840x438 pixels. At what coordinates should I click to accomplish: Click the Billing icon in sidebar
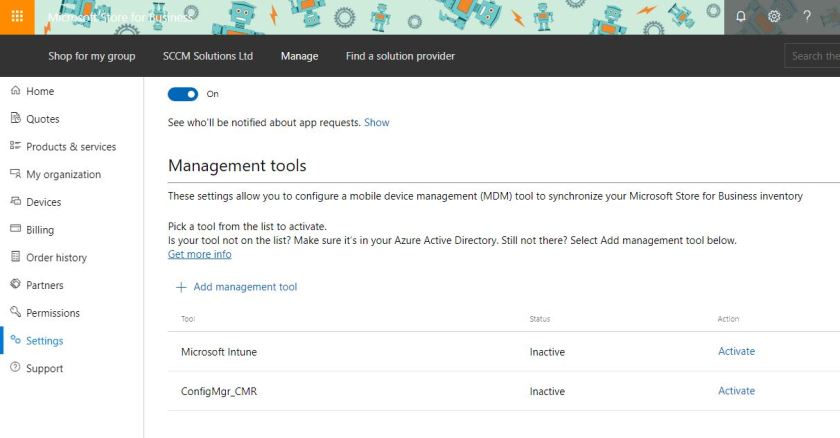click(x=15, y=230)
